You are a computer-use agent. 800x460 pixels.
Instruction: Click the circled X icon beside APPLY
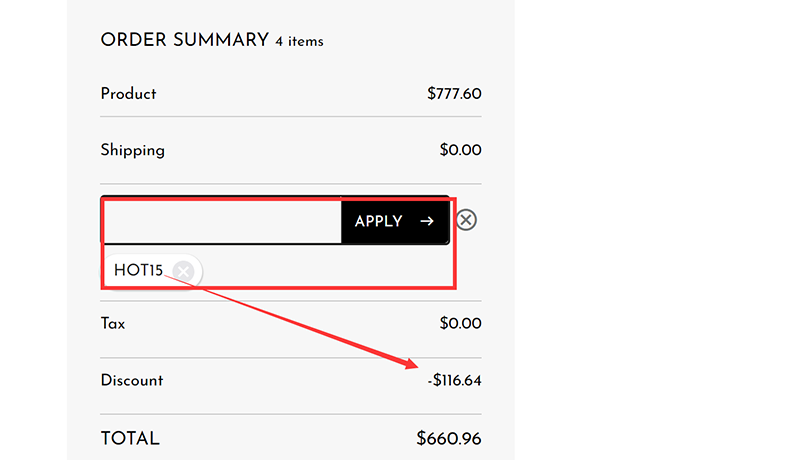pyautogui.click(x=466, y=220)
